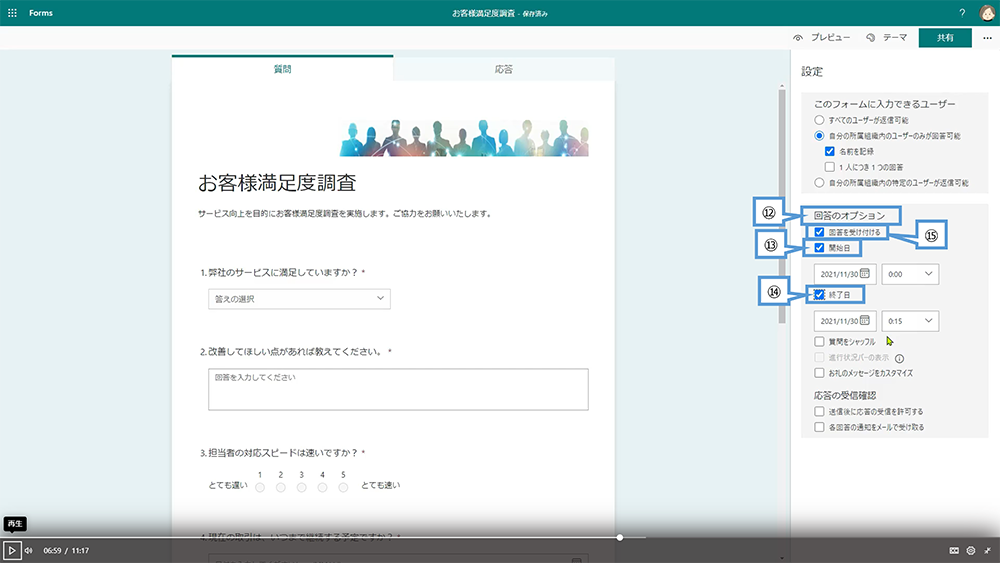Viewport: 1000px width, 563px height.
Task: Open the more options ellipsis menu
Action: click(x=987, y=38)
